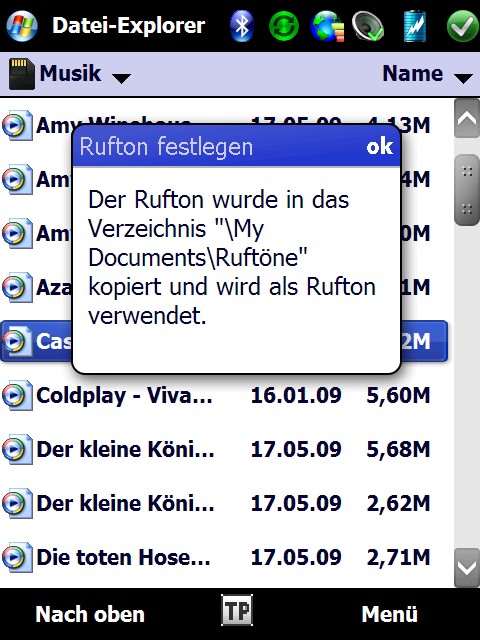Tap the Bluetooth status icon
This screenshot has height=640, width=480.
(x=242, y=26)
